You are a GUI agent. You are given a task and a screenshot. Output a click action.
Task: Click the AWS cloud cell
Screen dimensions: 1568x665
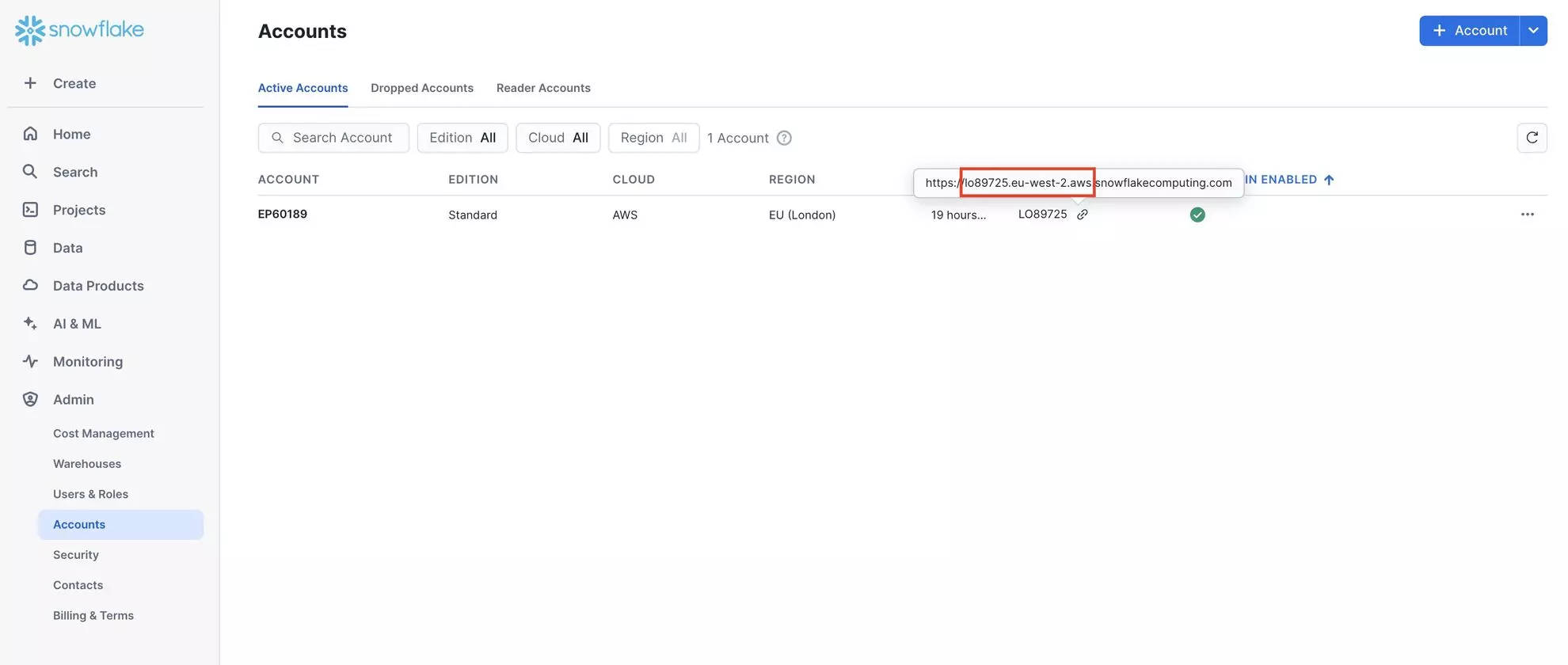point(625,215)
